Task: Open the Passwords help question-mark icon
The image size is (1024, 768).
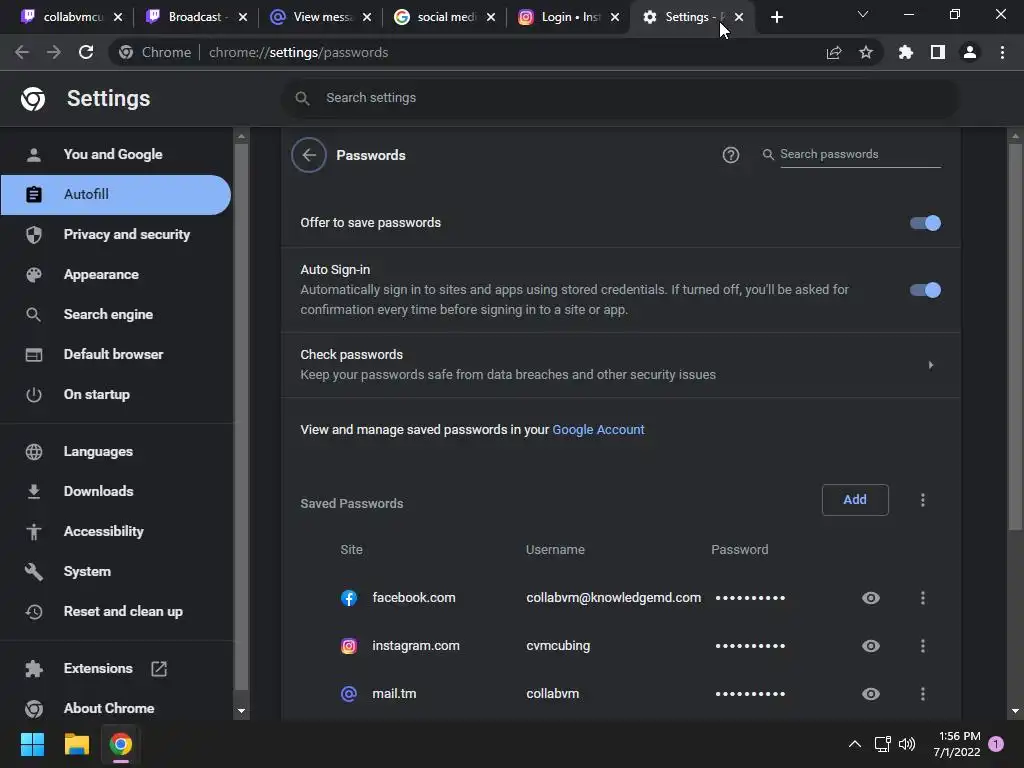Action: click(731, 155)
